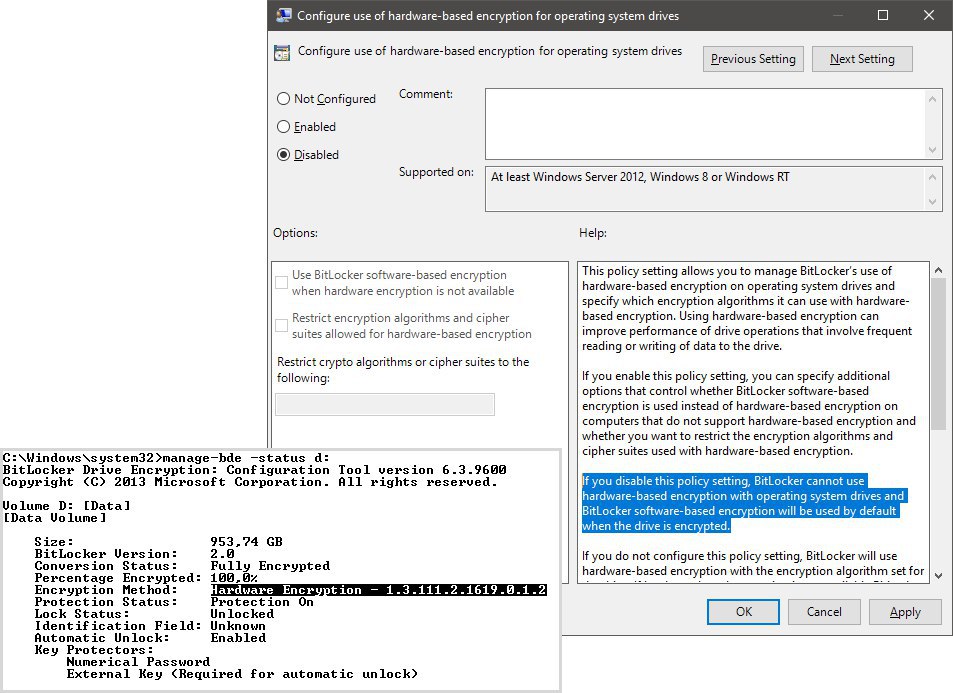Click 'manage-bde -status d:' command line
Screen dimensions: 953x693
[x=246, y=458]
